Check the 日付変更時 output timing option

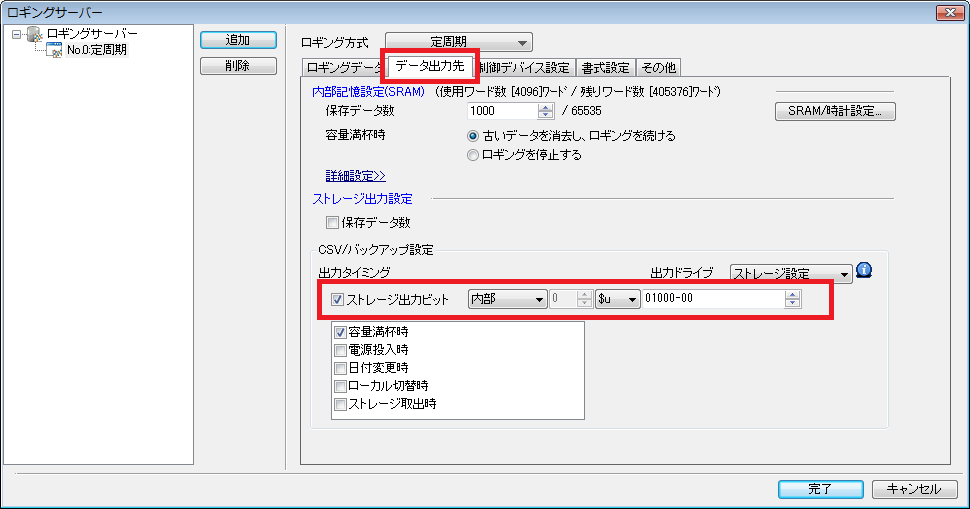point(340,368)
